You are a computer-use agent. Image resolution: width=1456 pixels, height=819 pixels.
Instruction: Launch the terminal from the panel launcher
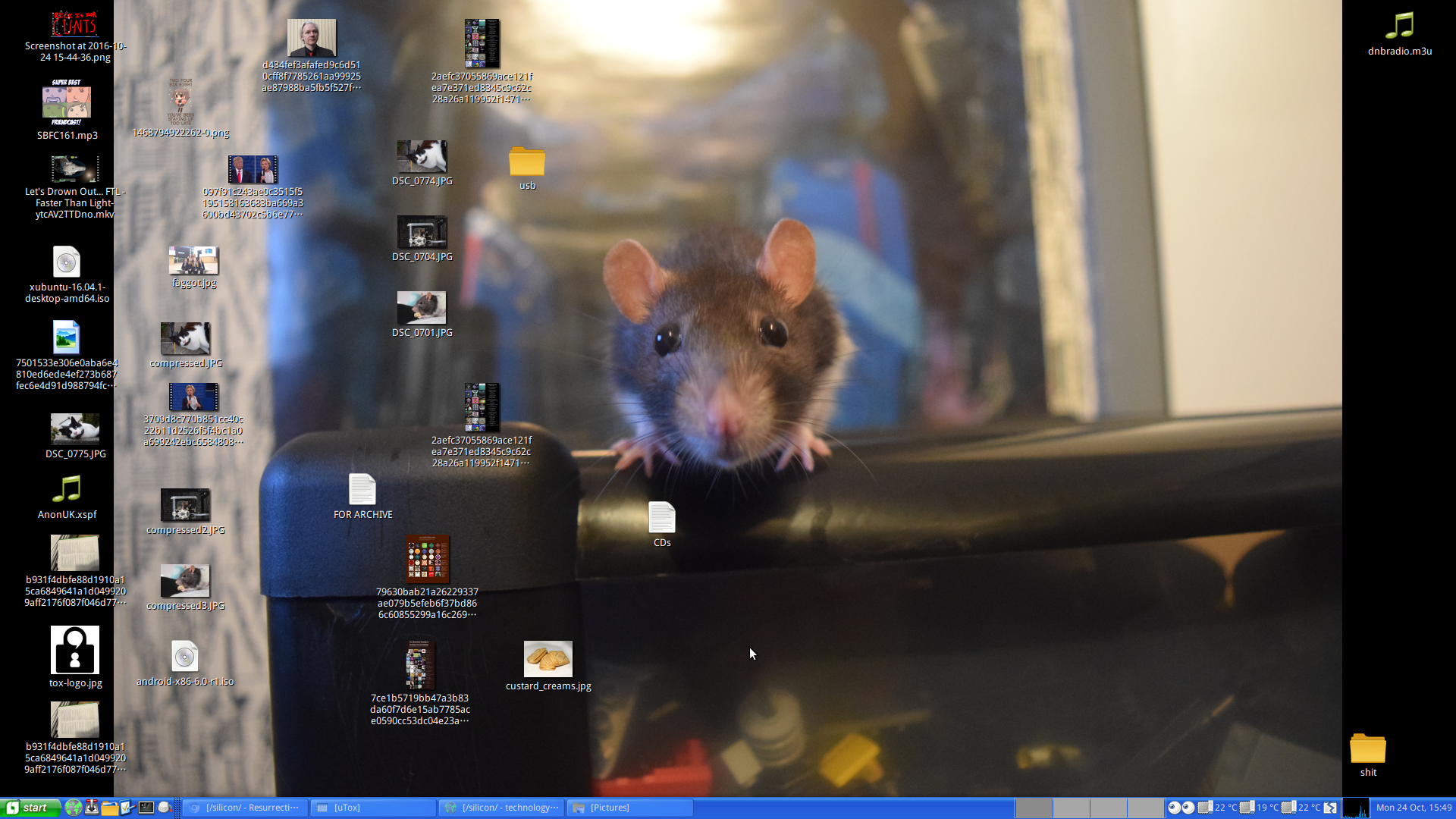click(x=146, y=808)
